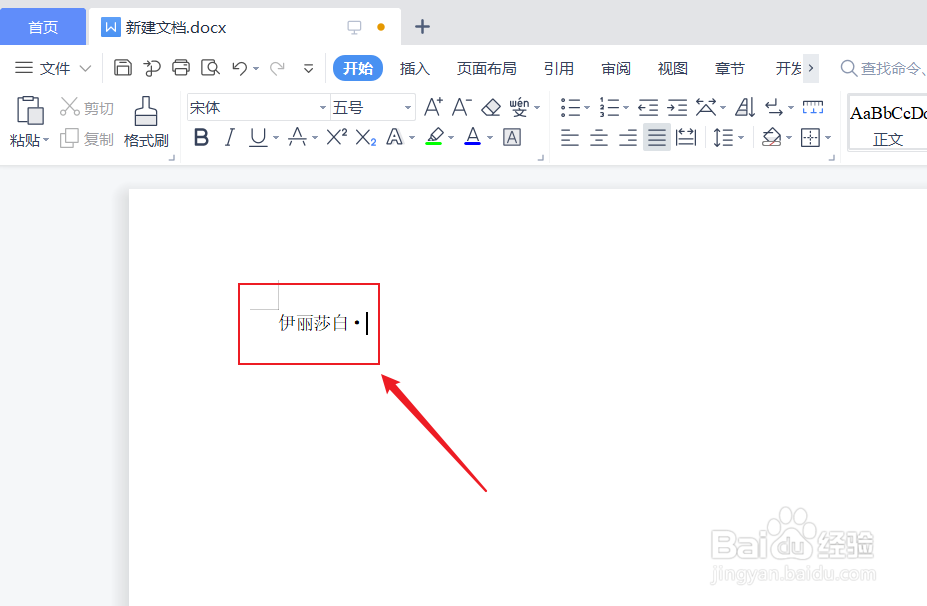The width and height of the screenshot is (927, 606).
Task: Open the 文件 menu
Action: pyautogui.click(x=53, y=68)
